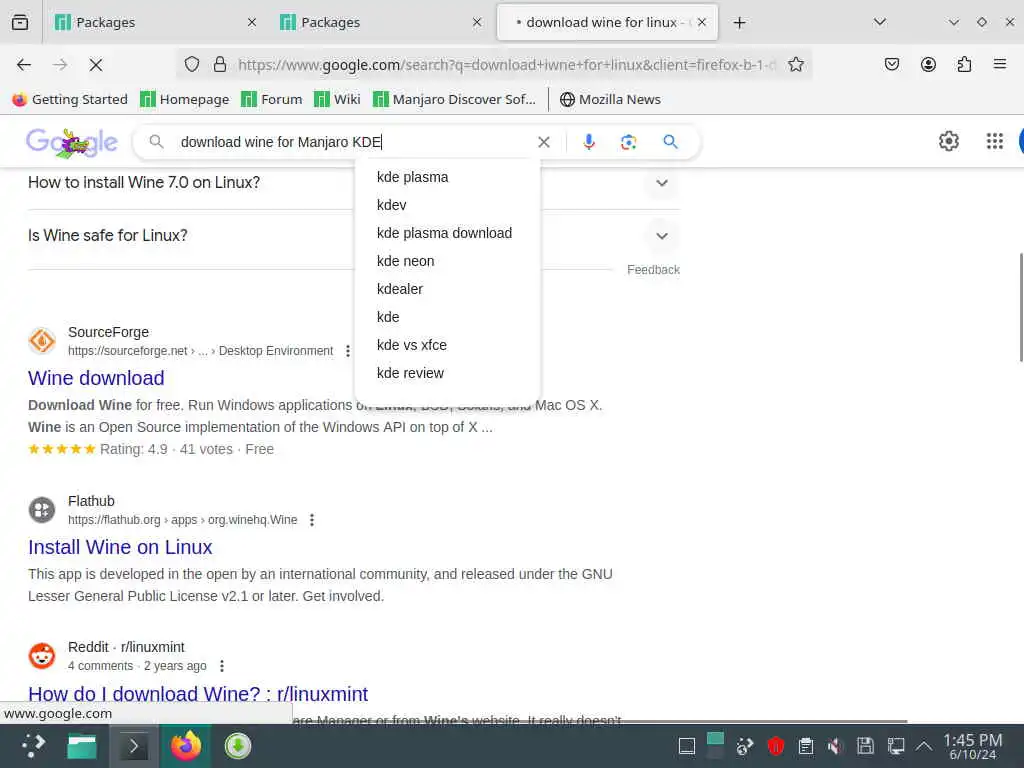Open the Mozilla News bookmark
This screenshot has width=1024, height=768.
coord(610,99)
